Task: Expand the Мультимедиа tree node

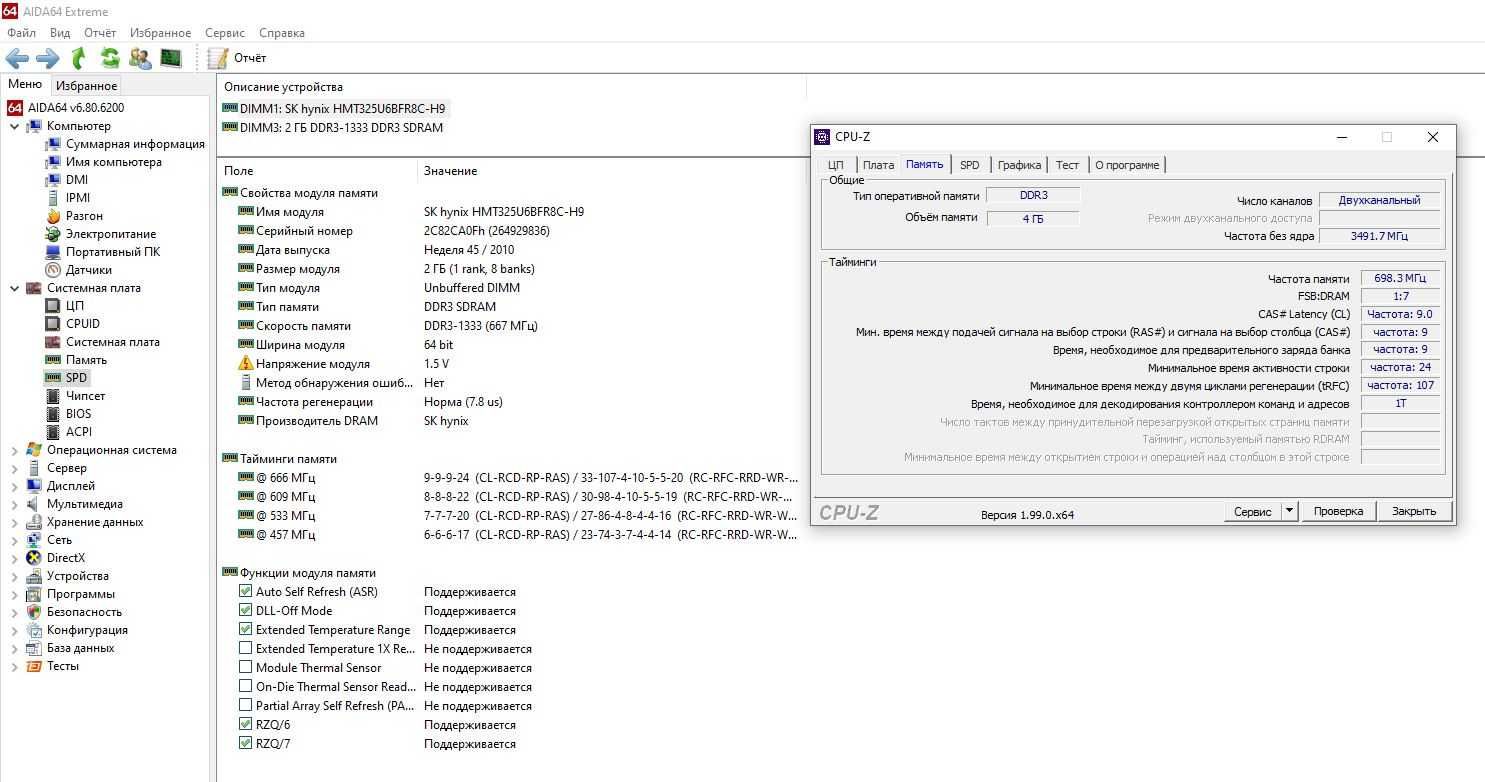Action: [x=14, y=504]
